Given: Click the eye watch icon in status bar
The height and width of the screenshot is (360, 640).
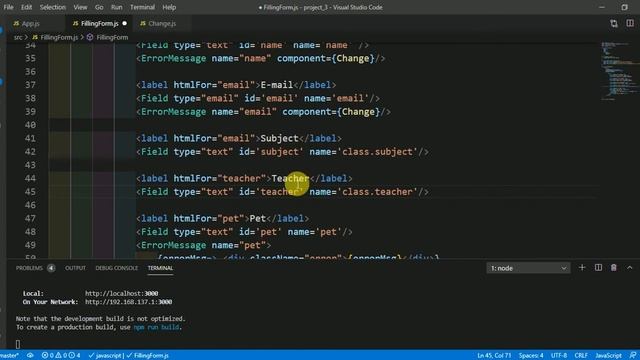Looking at the screenshot, I should point(30,356).
